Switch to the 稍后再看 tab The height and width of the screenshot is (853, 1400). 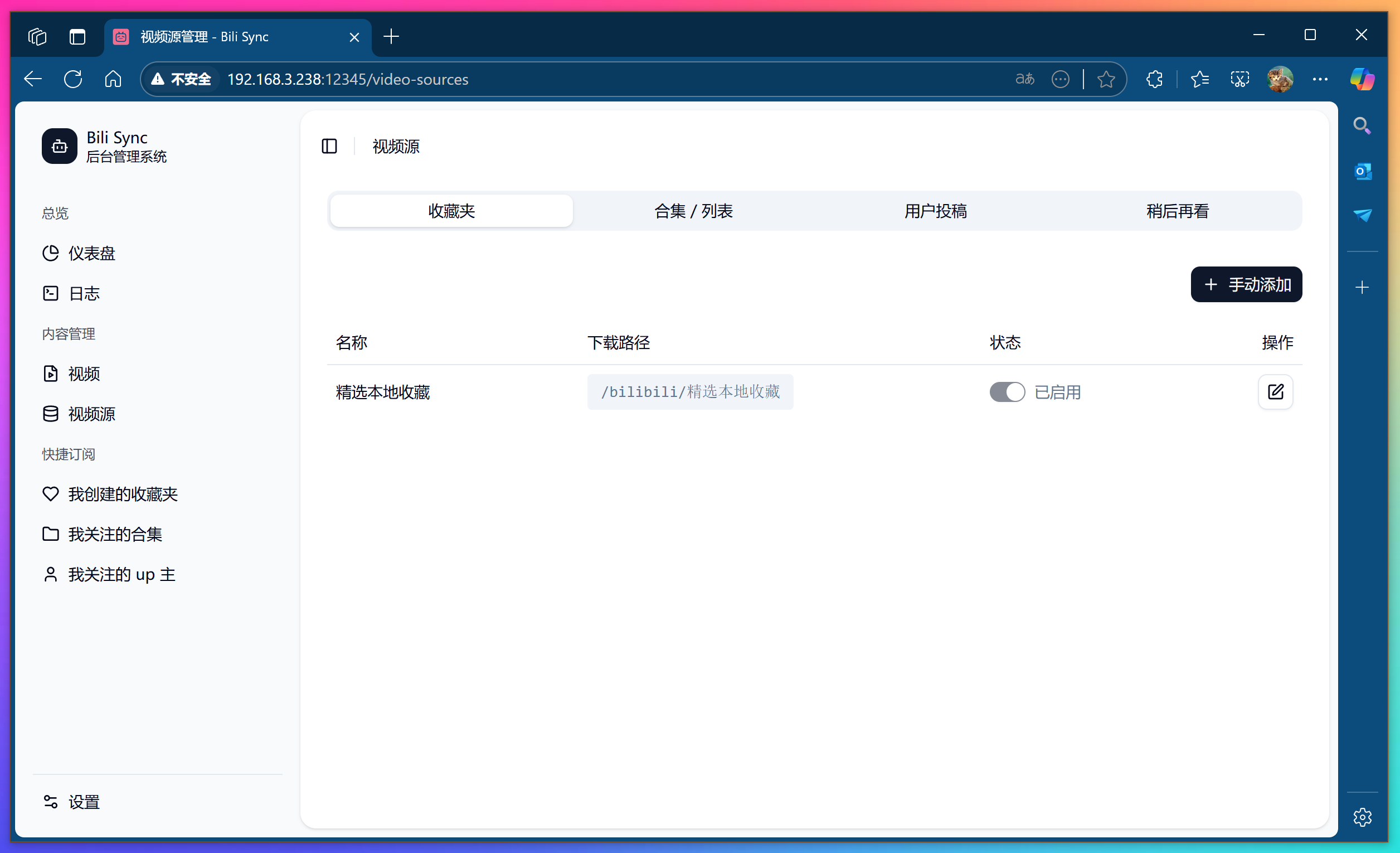[x=1177, y=211]
